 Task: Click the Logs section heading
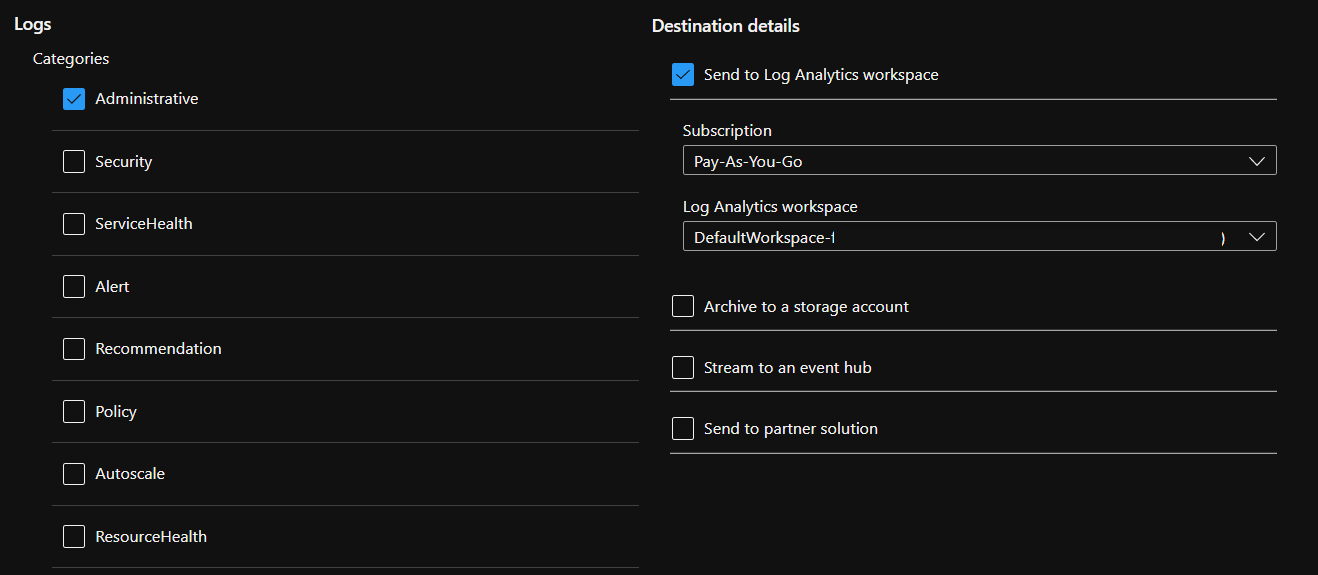(x=33, y=24)
